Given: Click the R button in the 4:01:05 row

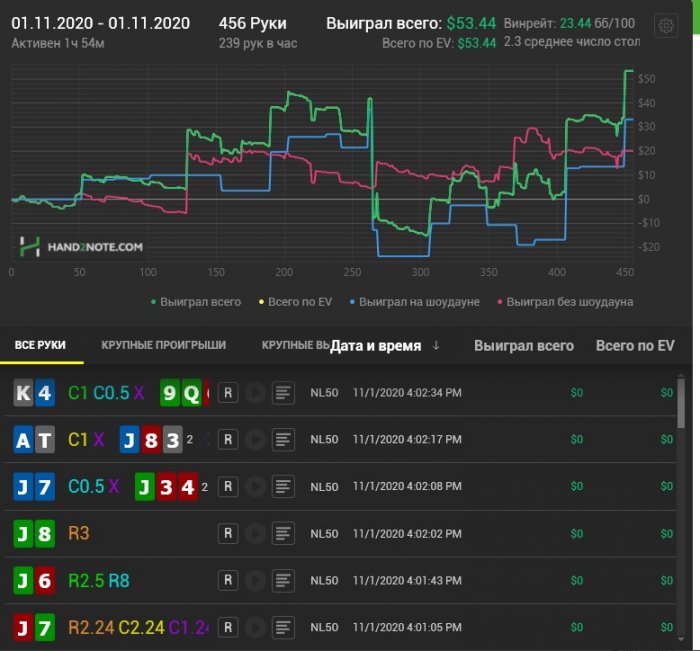Looking at the screenshot, I should pyautogui.click(x=228, y=627).
